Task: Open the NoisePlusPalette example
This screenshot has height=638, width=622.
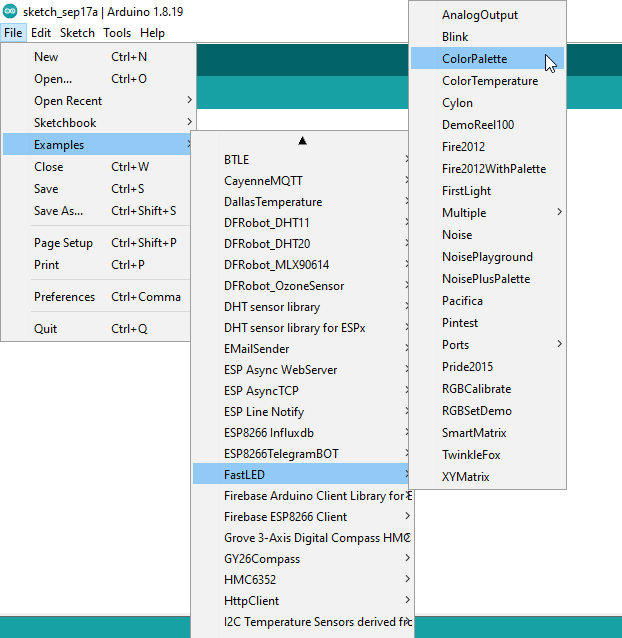Action: point(487,279)
